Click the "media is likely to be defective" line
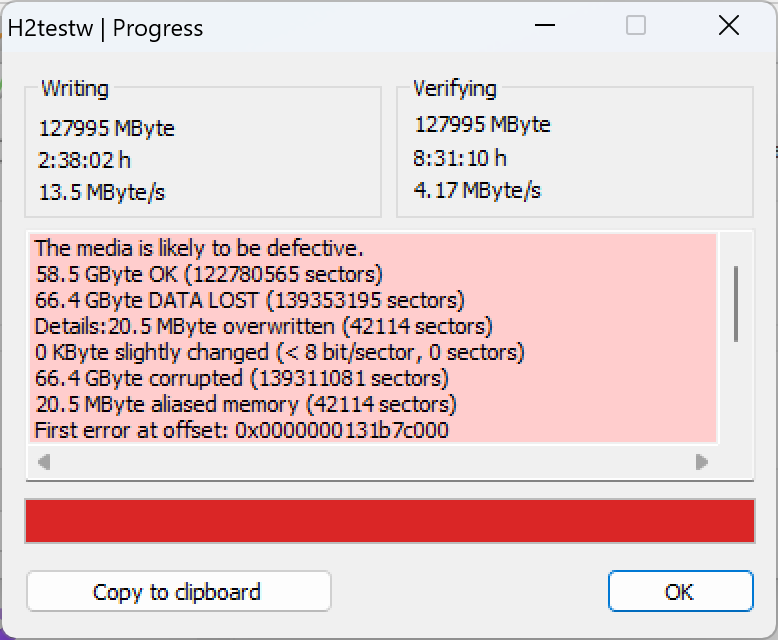Screen dimensions: 778x640 (x=199, y=248)
